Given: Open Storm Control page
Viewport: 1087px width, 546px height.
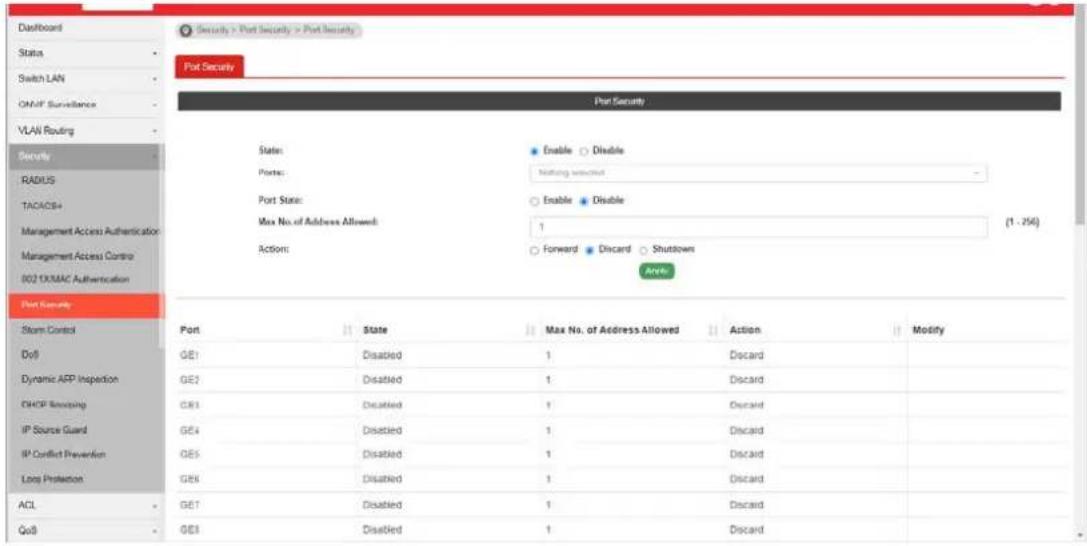Looking at the screenshot, I should point(49,331).
